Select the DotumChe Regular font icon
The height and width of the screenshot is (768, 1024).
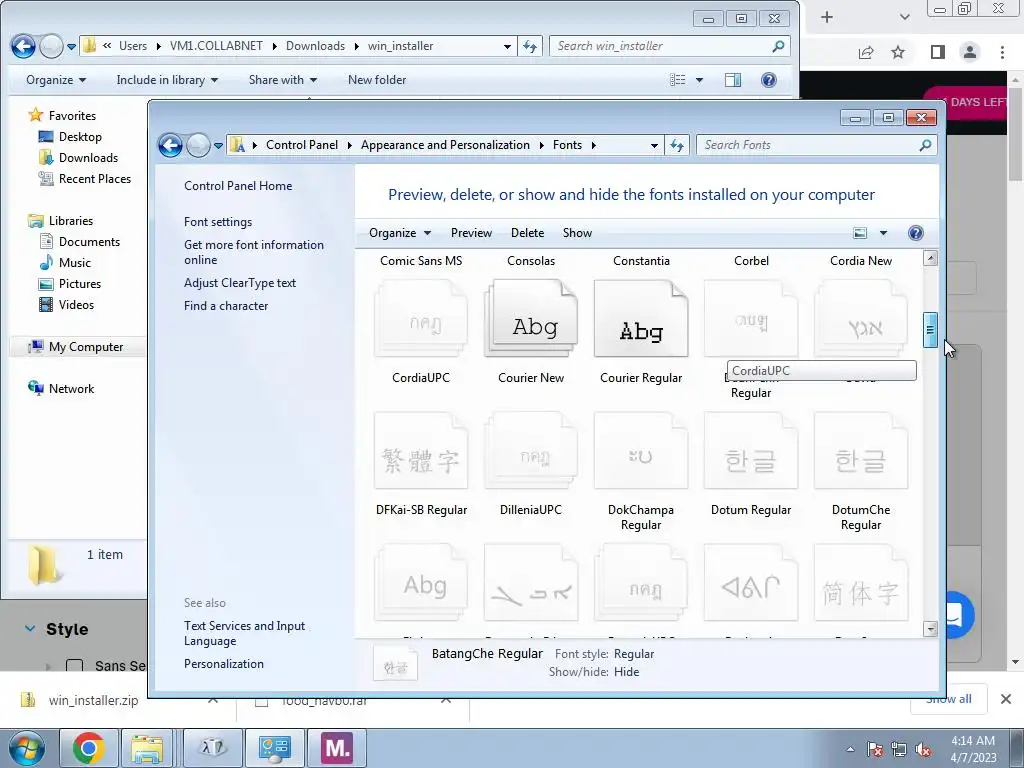tap(861, 451)
